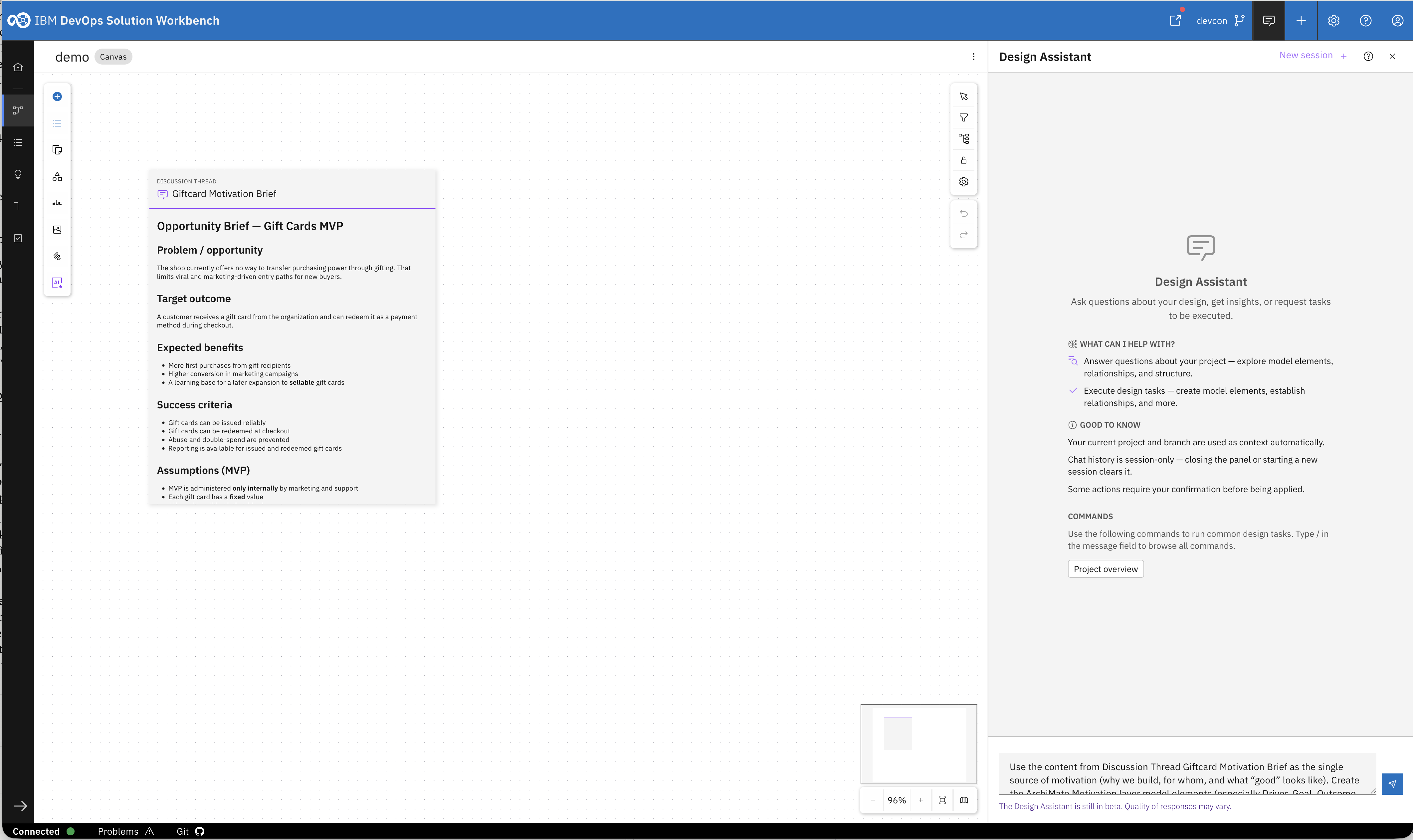Open the demo canvas three-dot menu
Viewport: 1413px width, 840px height.
[973, 57]
